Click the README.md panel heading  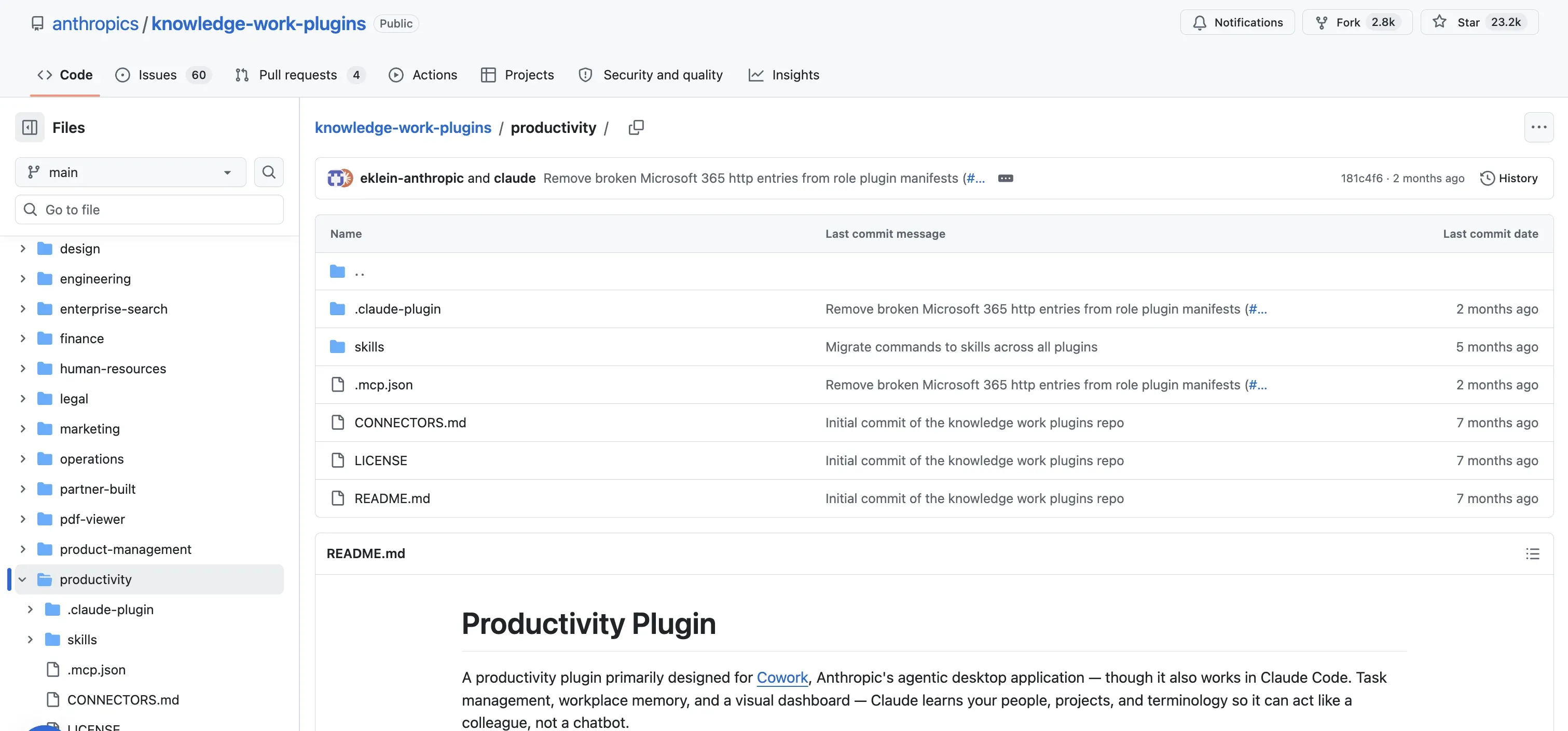366,554
